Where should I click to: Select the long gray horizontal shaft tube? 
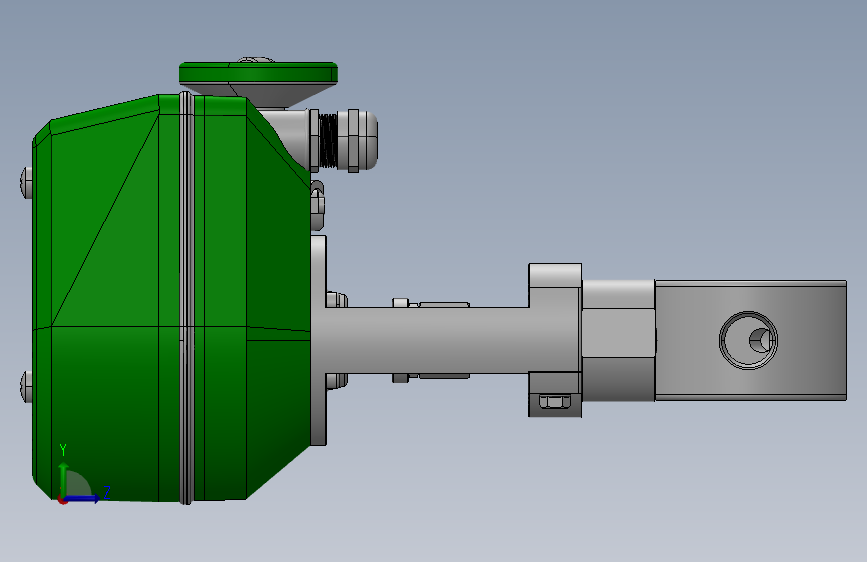coord(426,340)
